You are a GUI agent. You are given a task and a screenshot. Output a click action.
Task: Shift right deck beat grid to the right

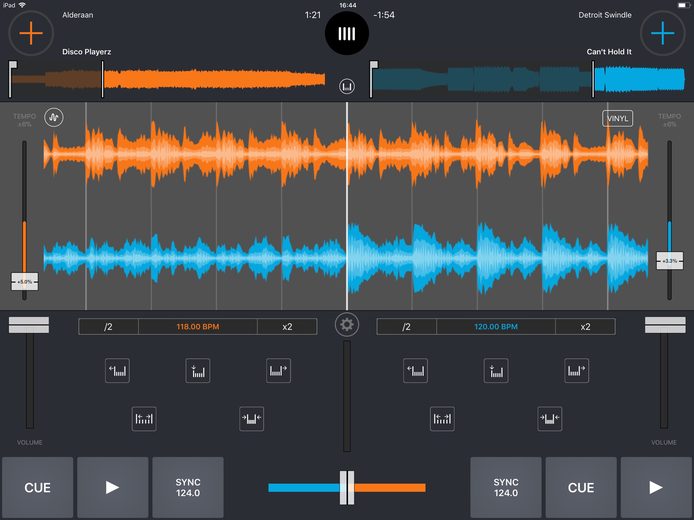[x=577, y=370]
